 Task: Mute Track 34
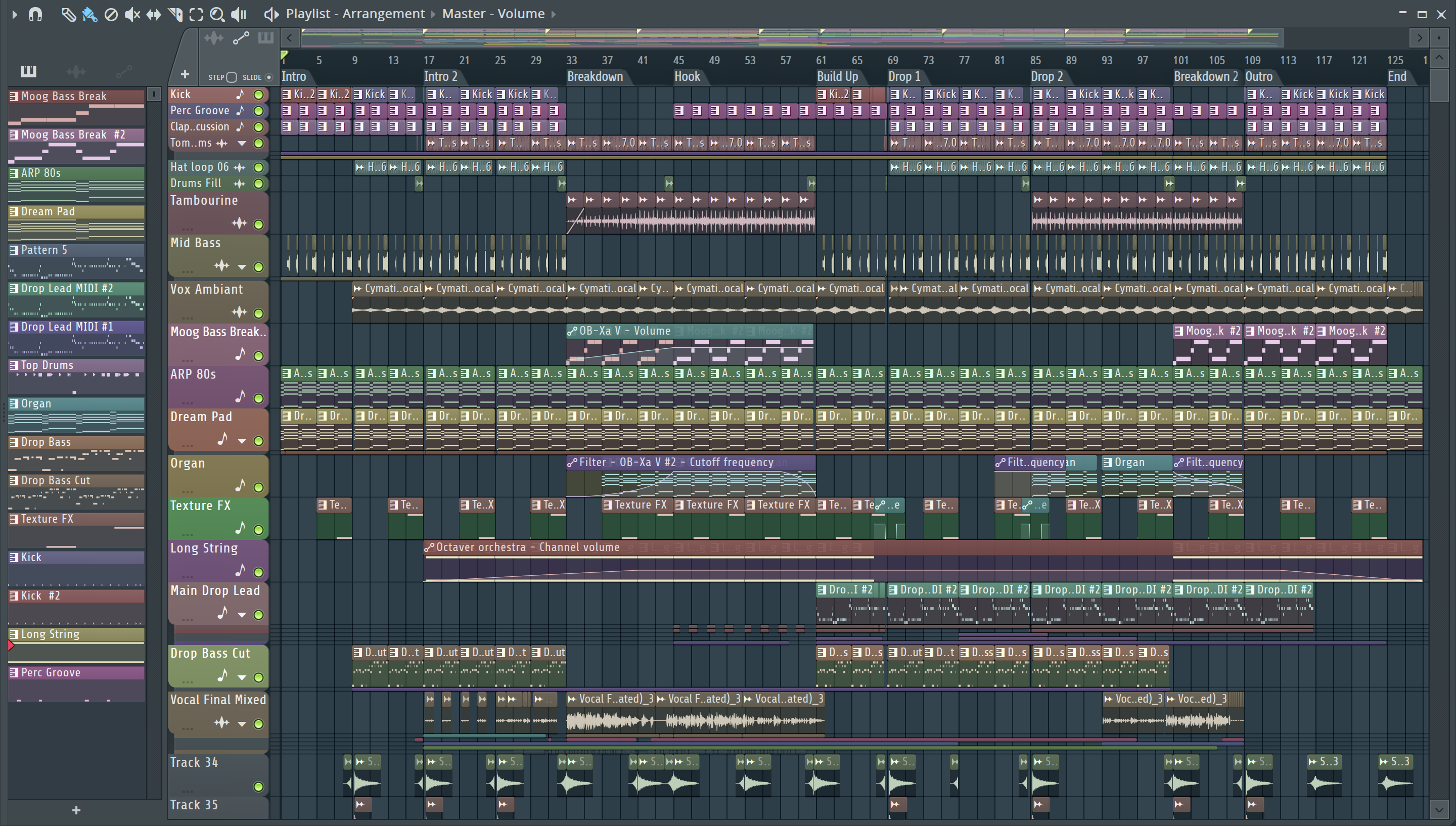click(259, 786)
